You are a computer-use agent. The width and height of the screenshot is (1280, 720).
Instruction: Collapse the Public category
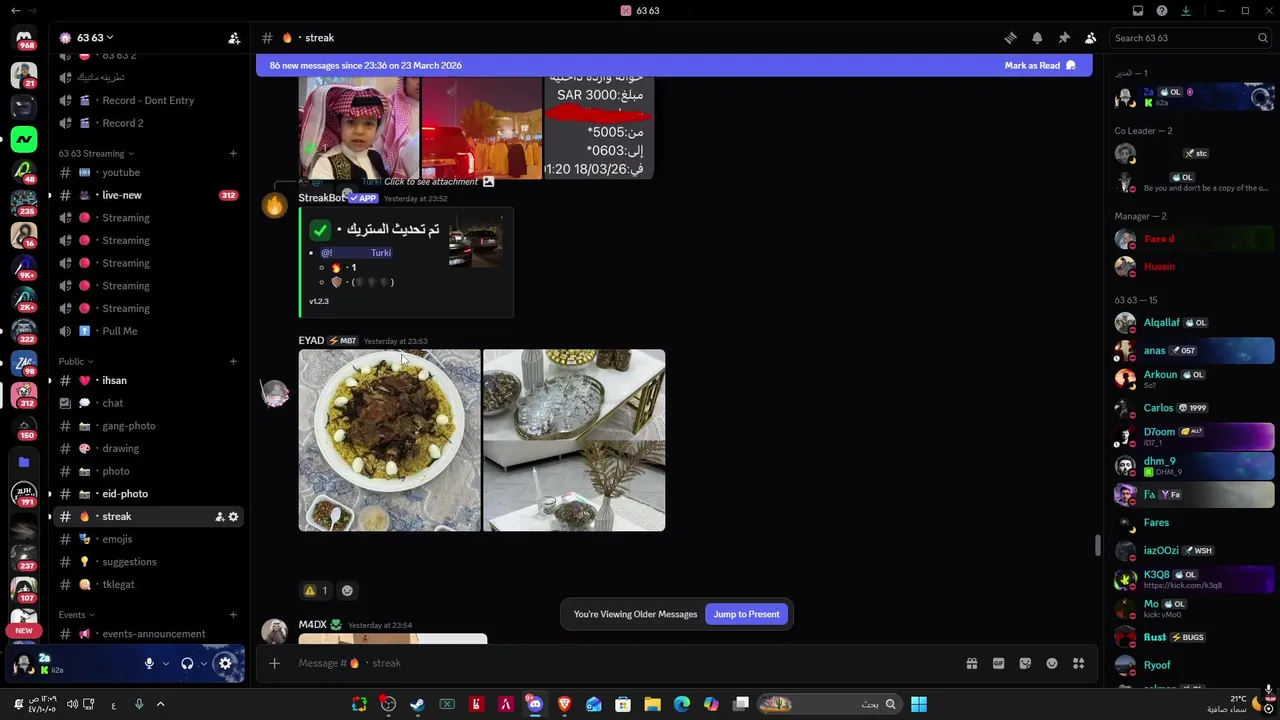click(76, 361)
